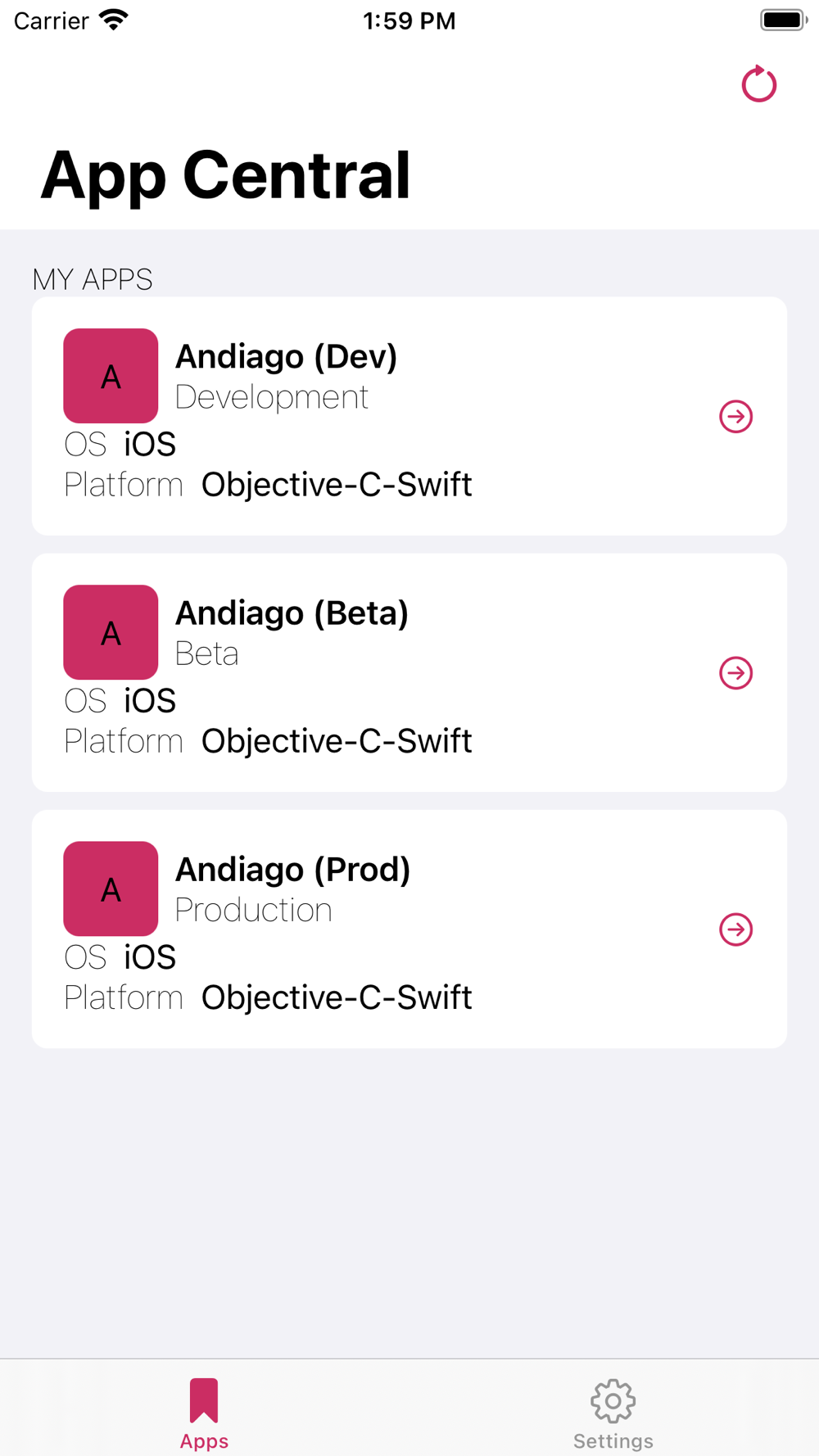This screenshot has width=819, height=1456.
Task: Click the Andiago (Dev) app icon tile
Action: tap(111, 376)
